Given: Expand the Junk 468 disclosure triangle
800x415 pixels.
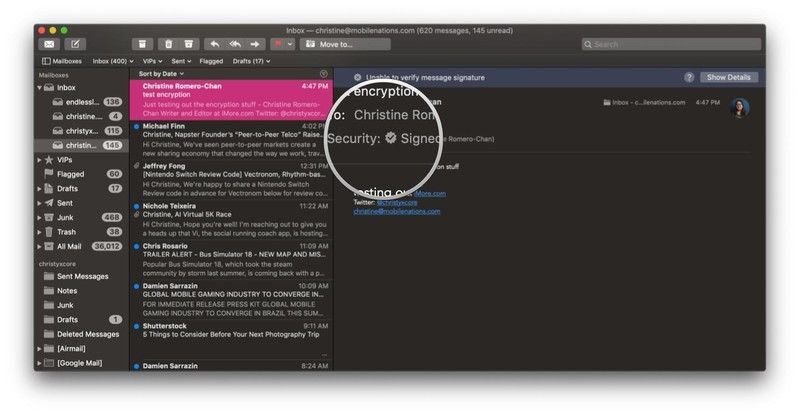Looking at the screenshot, I should pyautogui.click(x=39, y=217).
